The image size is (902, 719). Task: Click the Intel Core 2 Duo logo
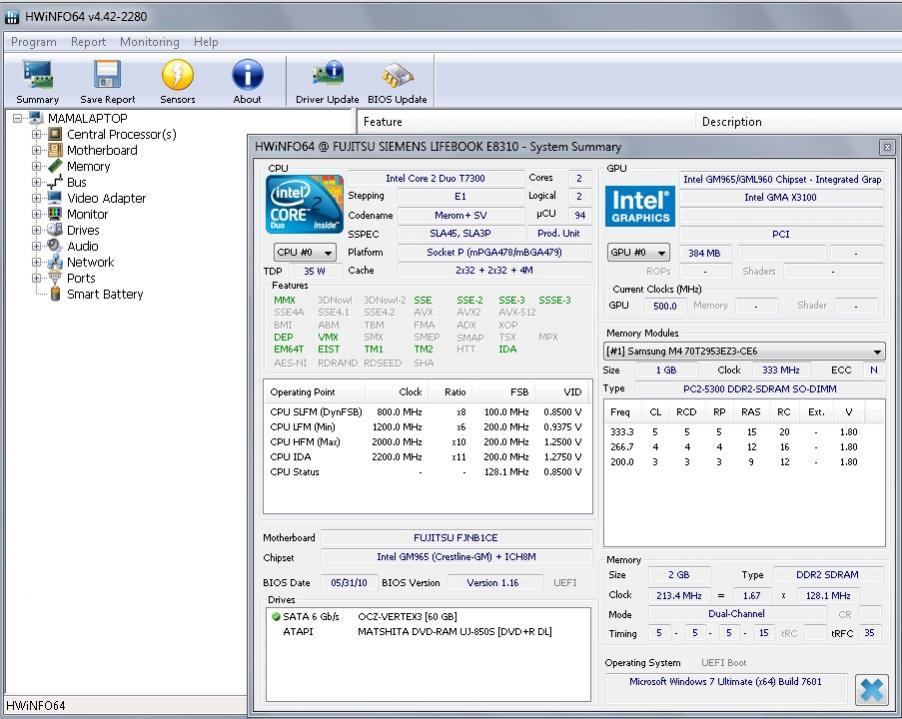(305, 204)
